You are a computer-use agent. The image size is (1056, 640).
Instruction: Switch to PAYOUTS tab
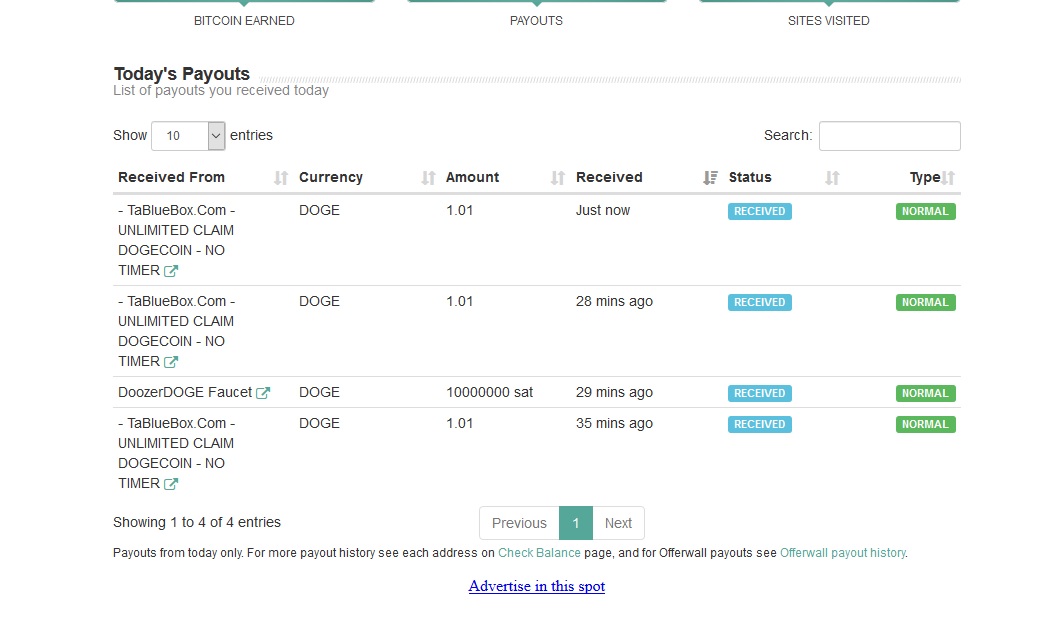click(x=536, y=21)
